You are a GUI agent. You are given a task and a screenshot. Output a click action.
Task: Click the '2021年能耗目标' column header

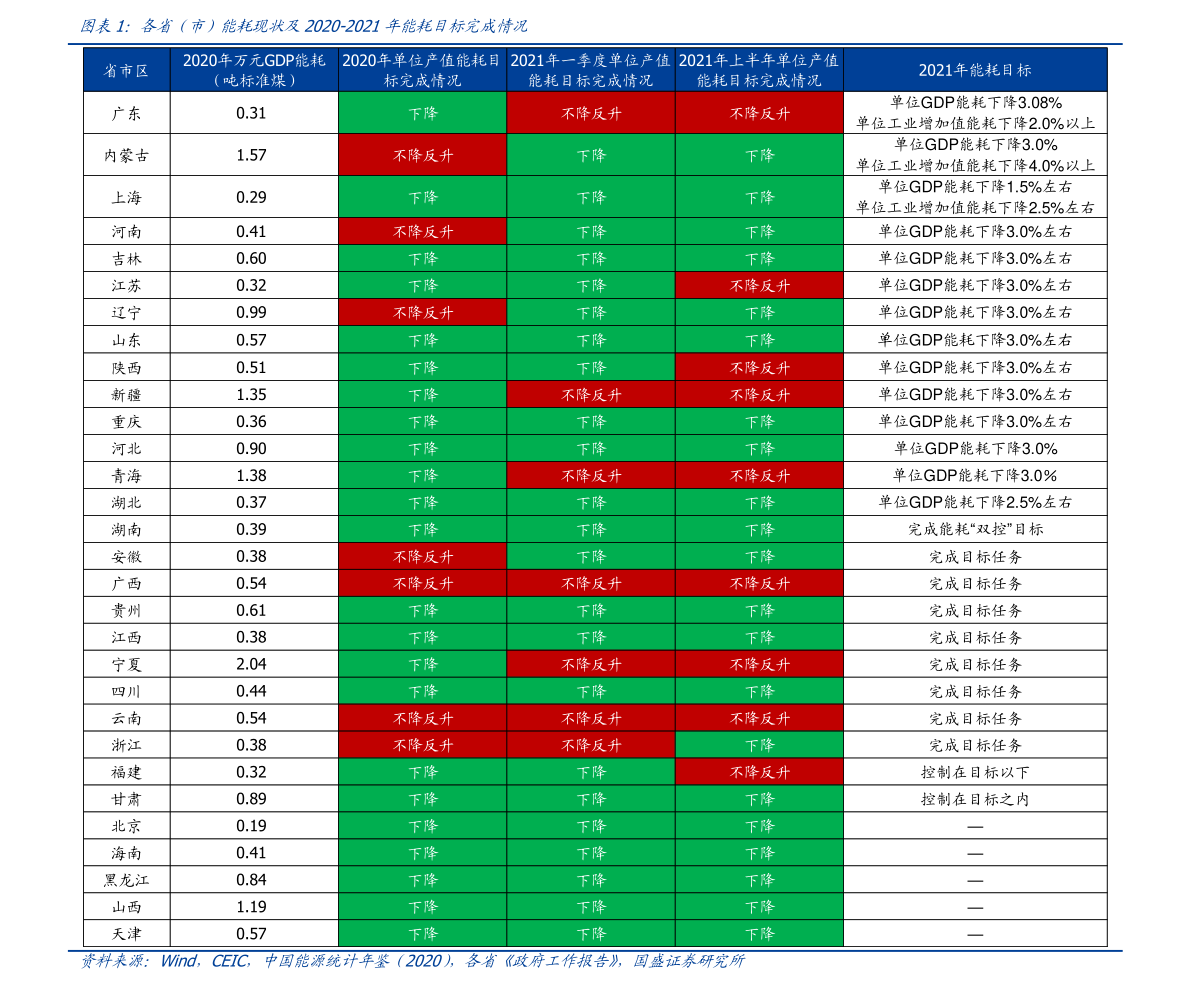coord(975,71)
